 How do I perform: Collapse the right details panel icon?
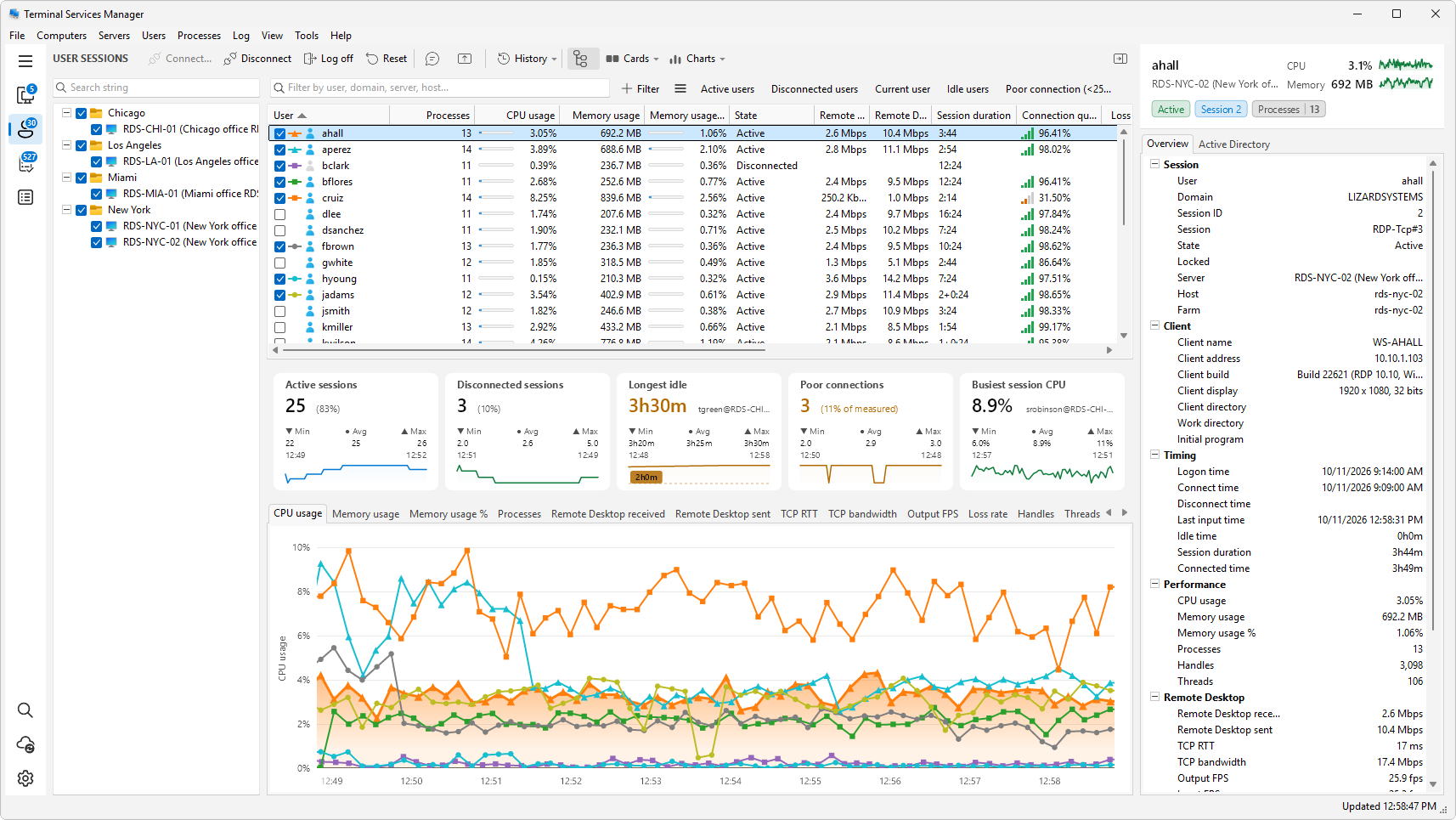[1120, 59]
